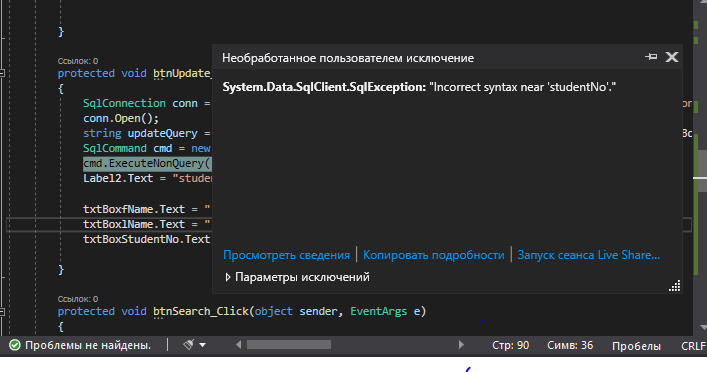Click the CRLF line ending indicator
This screenshot has height=372, width=707.
coord(693,346)
